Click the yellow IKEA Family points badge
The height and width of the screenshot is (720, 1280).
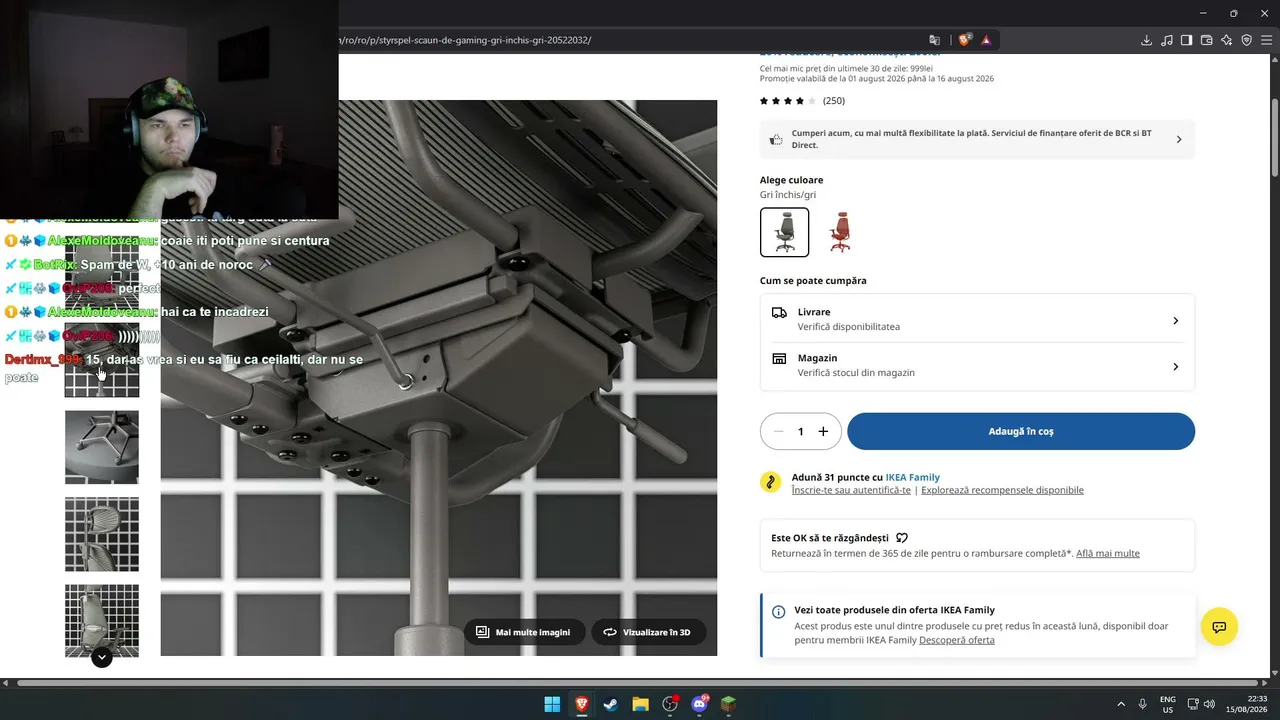(x=770, y=483)
